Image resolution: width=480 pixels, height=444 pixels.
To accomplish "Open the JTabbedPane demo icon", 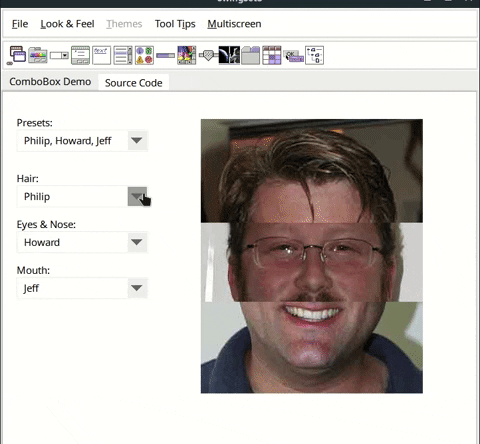I will point(251,55).
